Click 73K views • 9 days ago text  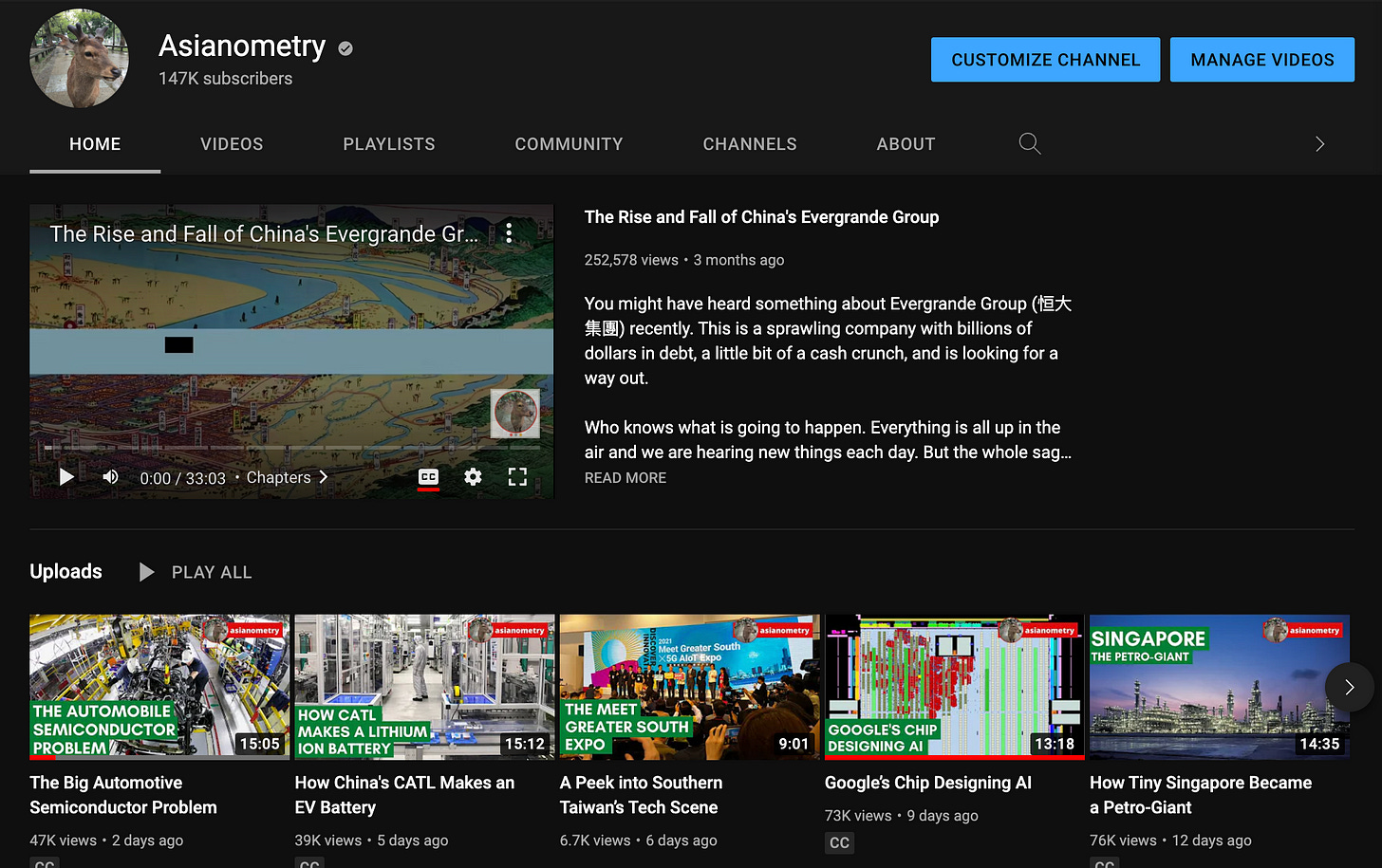(901, 816)
